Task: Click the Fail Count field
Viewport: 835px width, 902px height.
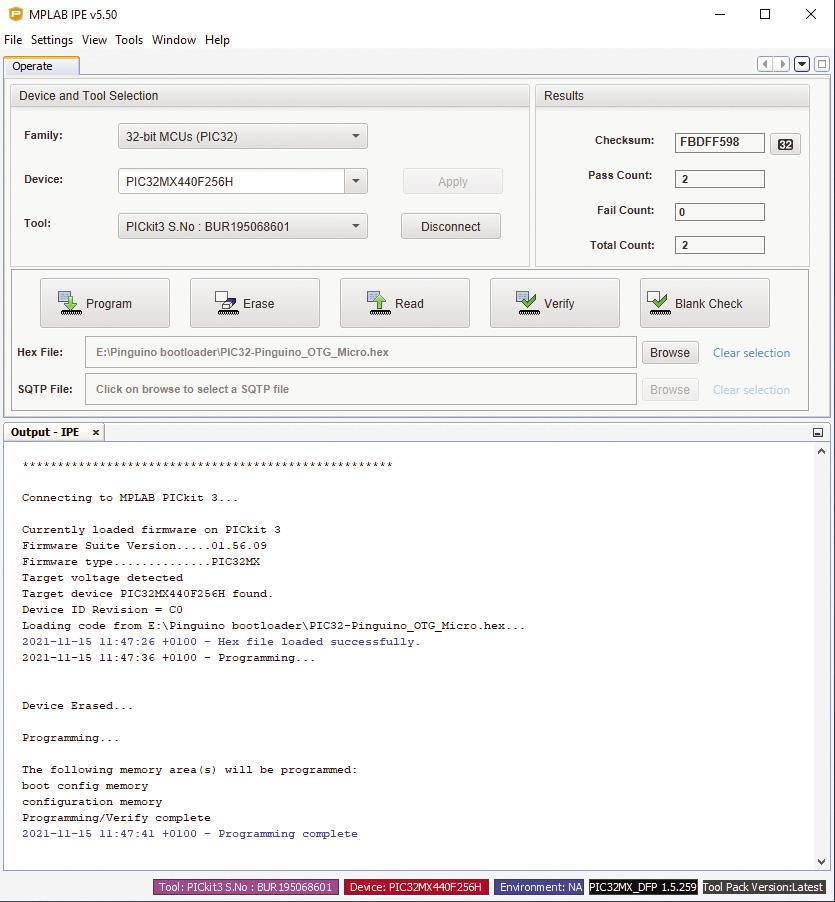Action: click(x=719, y=212)
